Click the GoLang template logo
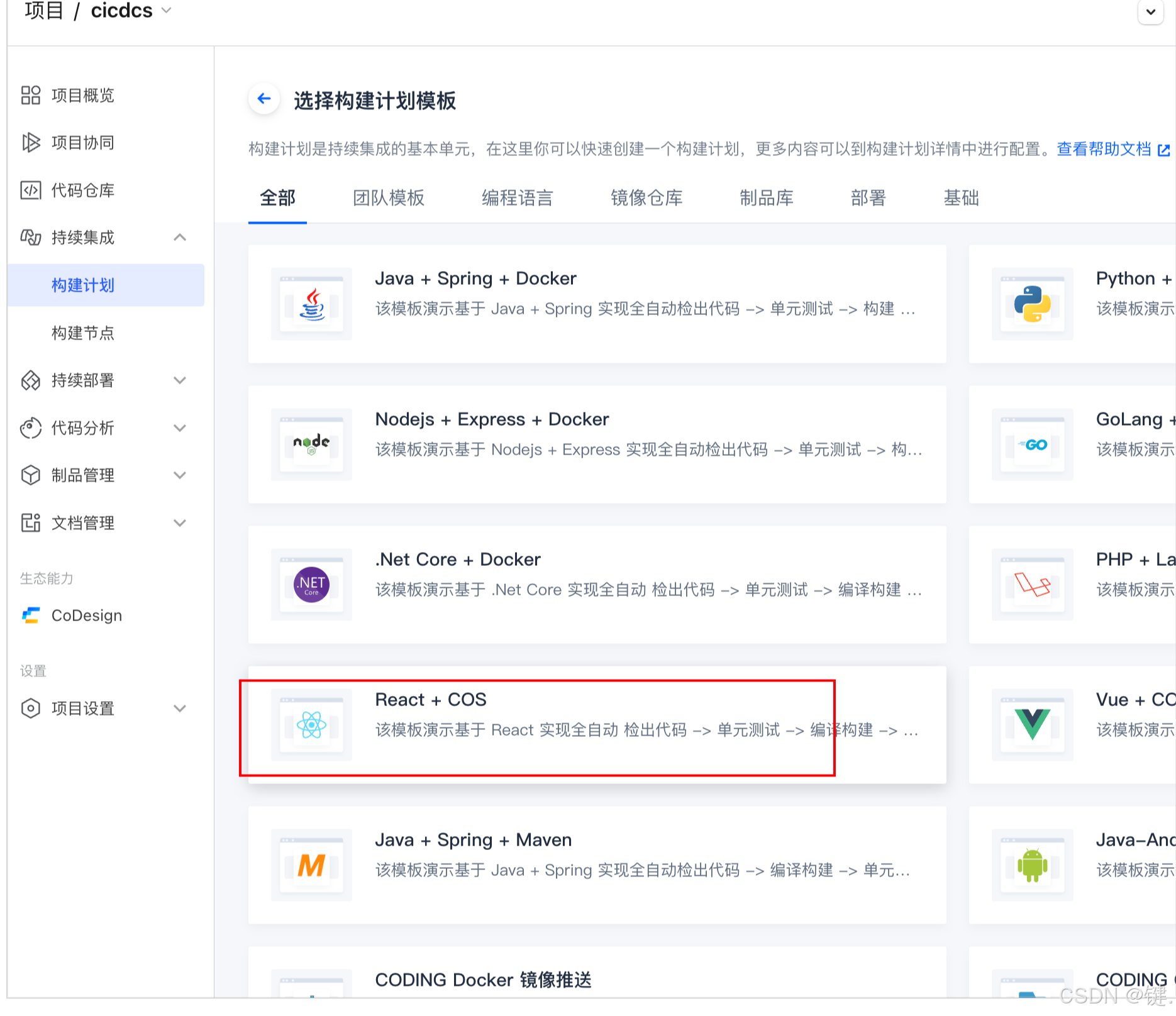The image size is (1176, 1016). pyautogui.click(x=1032, y=444)
